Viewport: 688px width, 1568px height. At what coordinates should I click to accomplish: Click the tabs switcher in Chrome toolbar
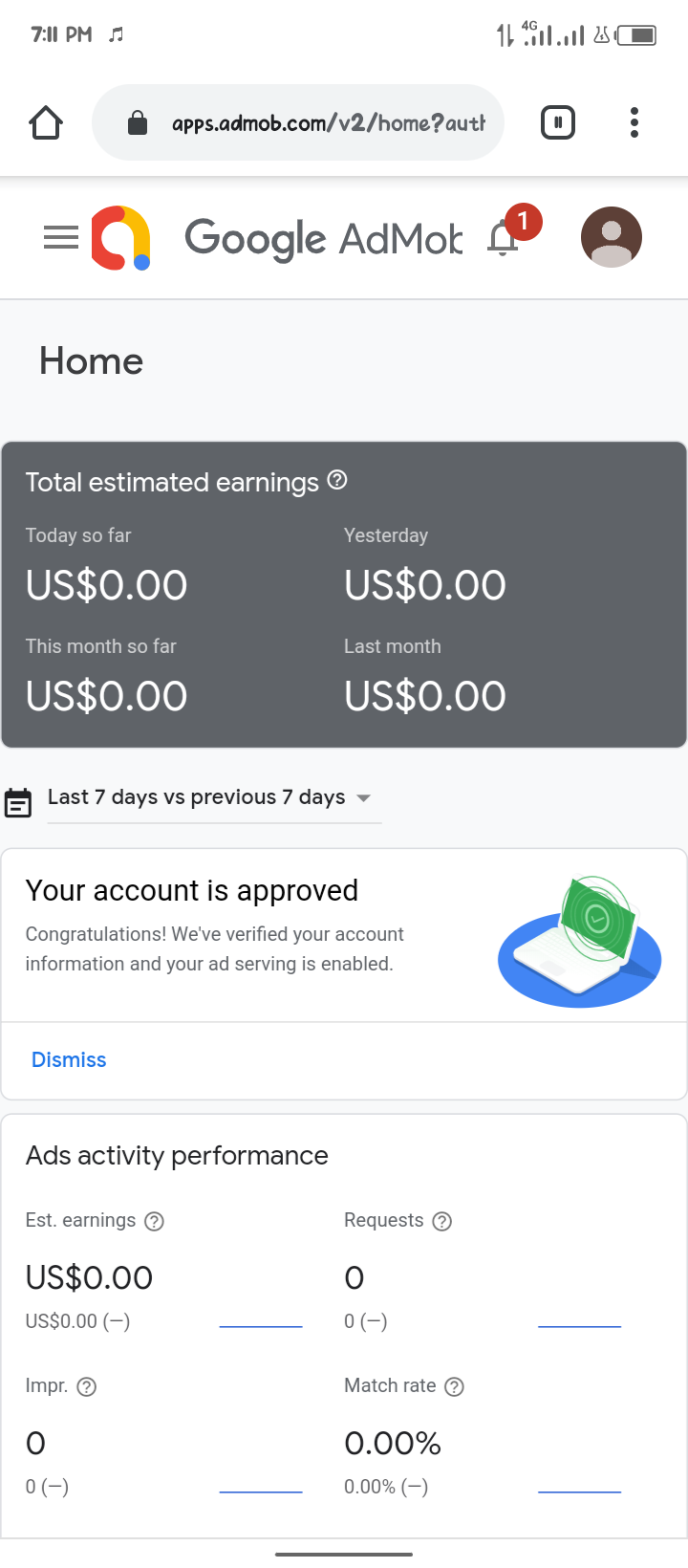tap(557, 122)
